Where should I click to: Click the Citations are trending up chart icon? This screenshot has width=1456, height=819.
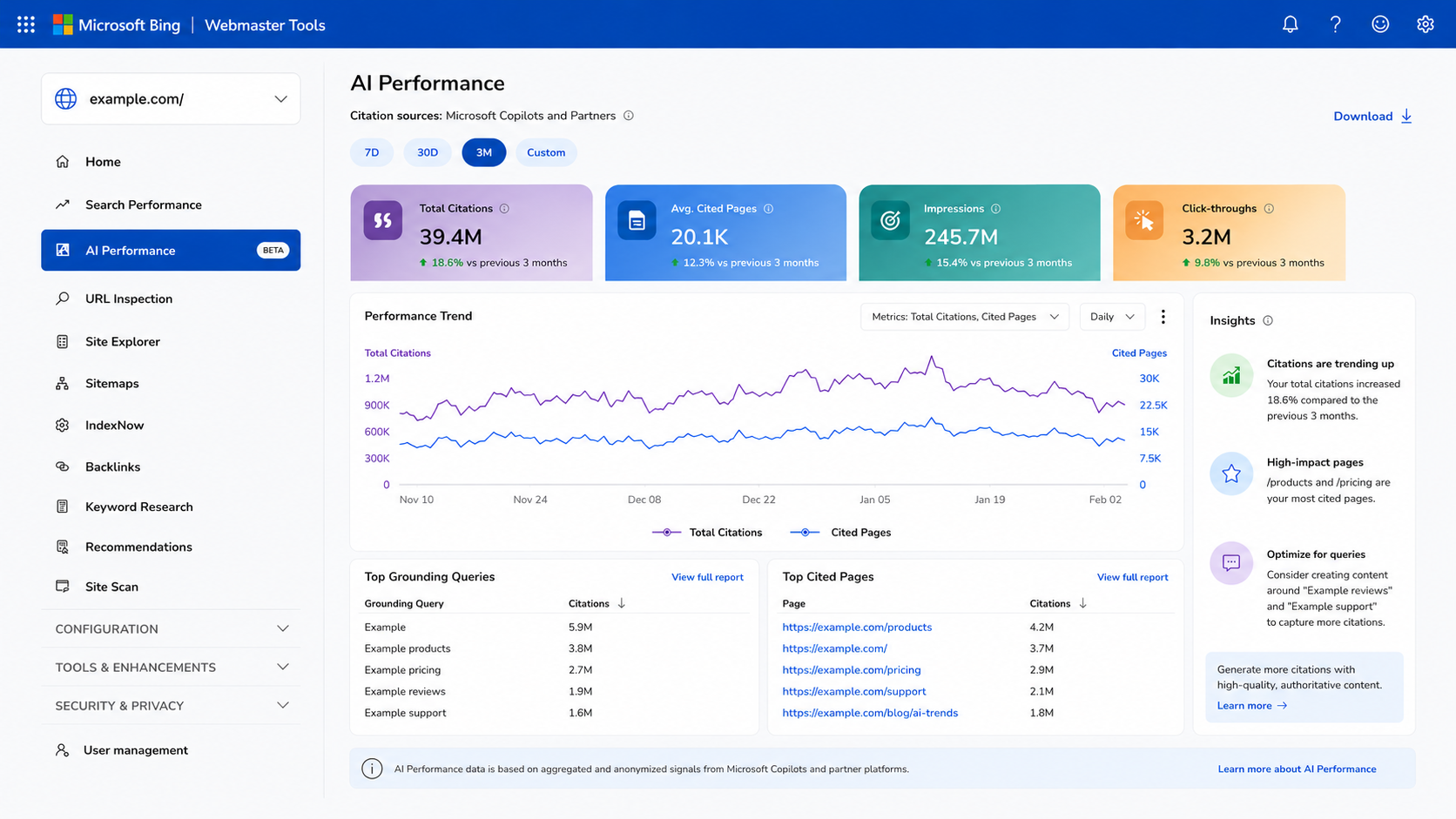[1231, 376]
